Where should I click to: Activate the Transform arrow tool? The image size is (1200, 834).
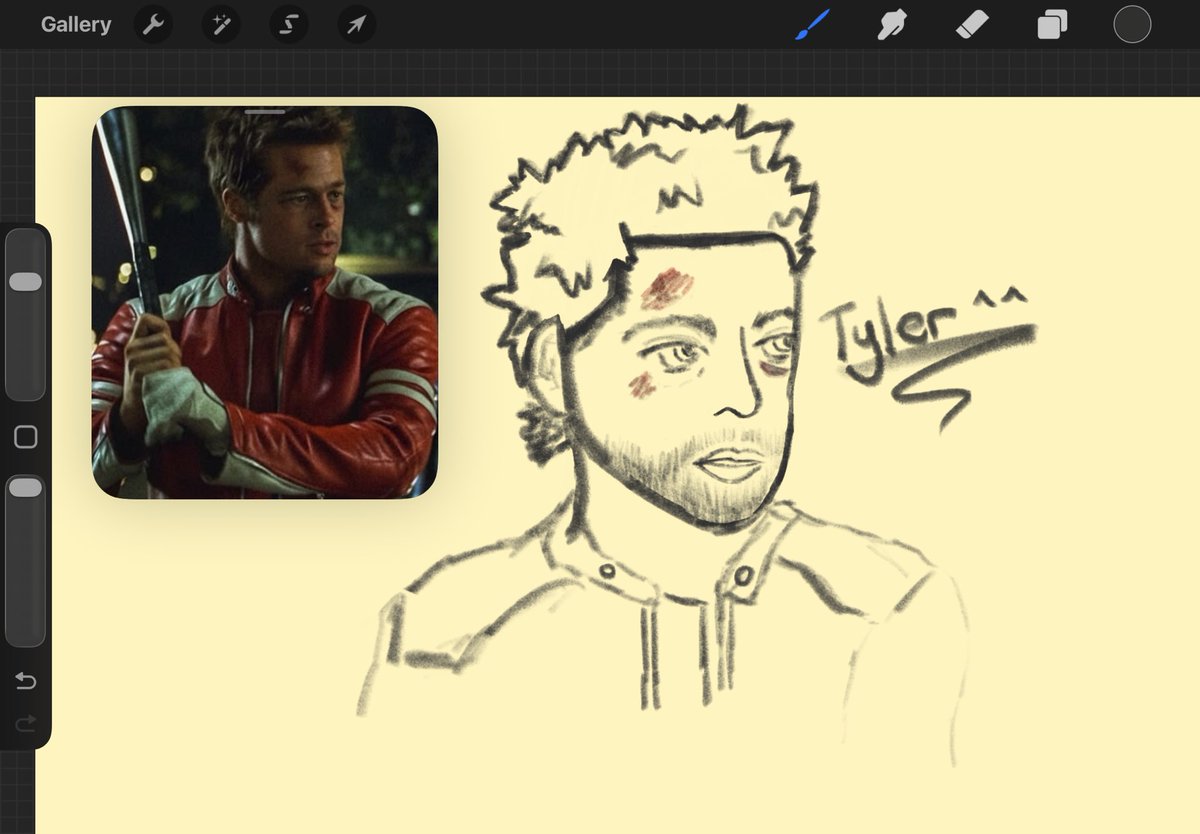click(x=357, y=25)
